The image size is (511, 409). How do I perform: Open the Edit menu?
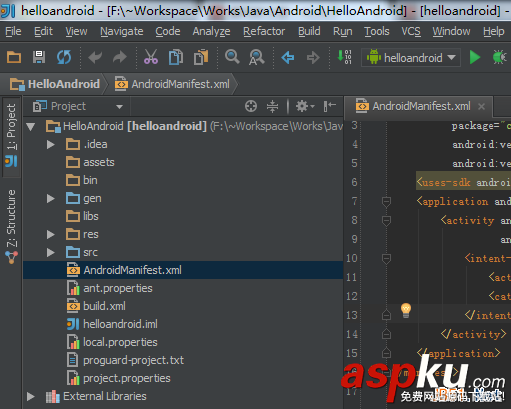point(43,31)
